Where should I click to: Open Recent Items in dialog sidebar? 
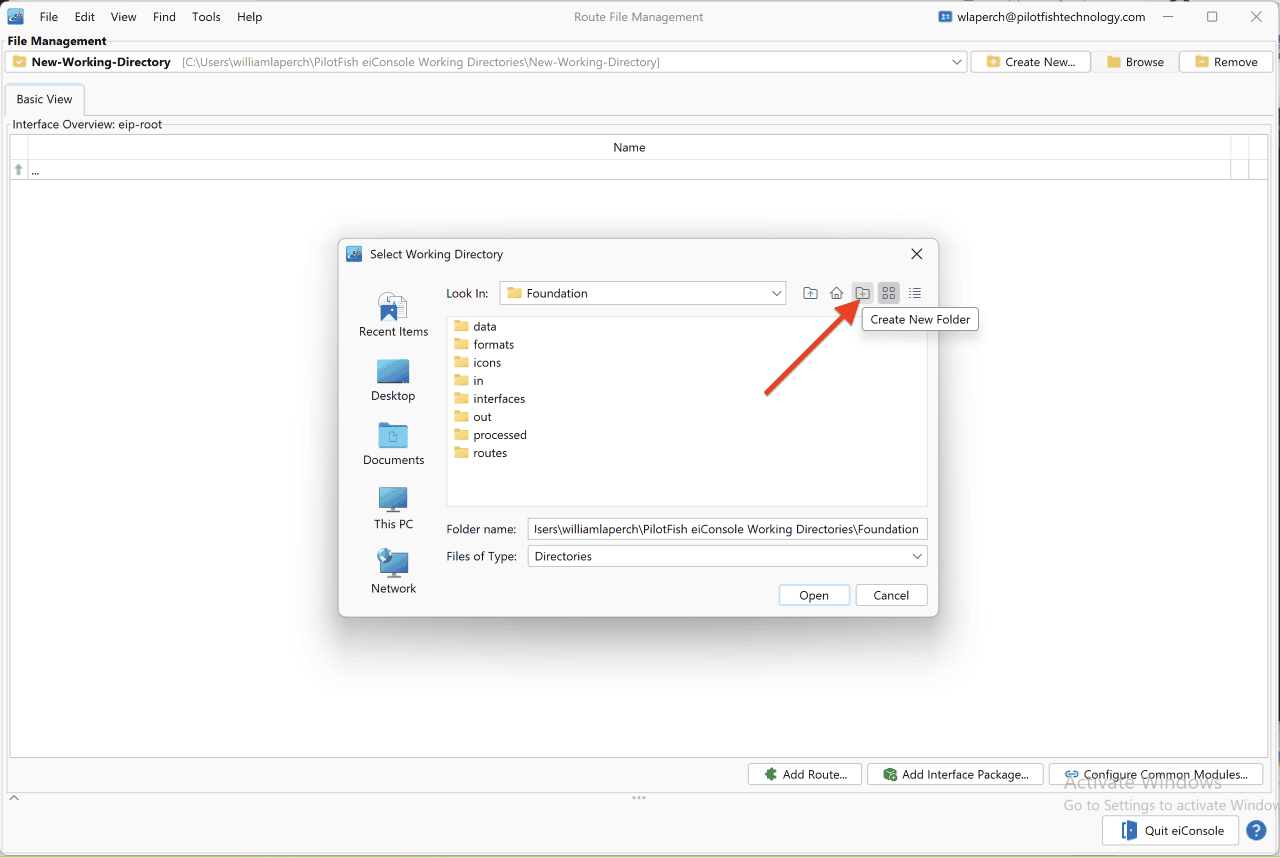[393, 315]
